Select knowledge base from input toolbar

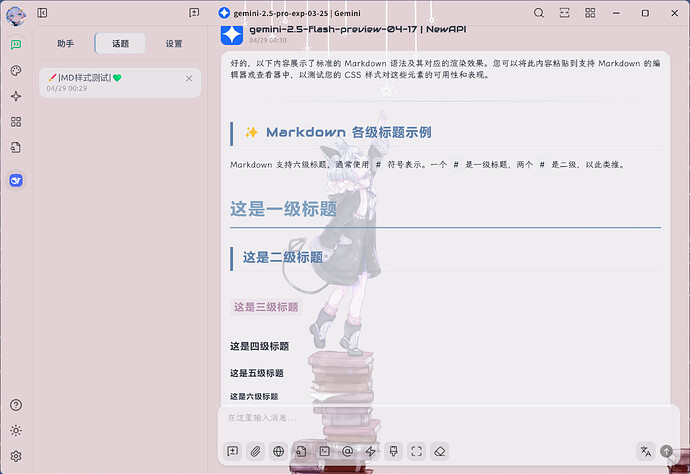tap(301, 451)
